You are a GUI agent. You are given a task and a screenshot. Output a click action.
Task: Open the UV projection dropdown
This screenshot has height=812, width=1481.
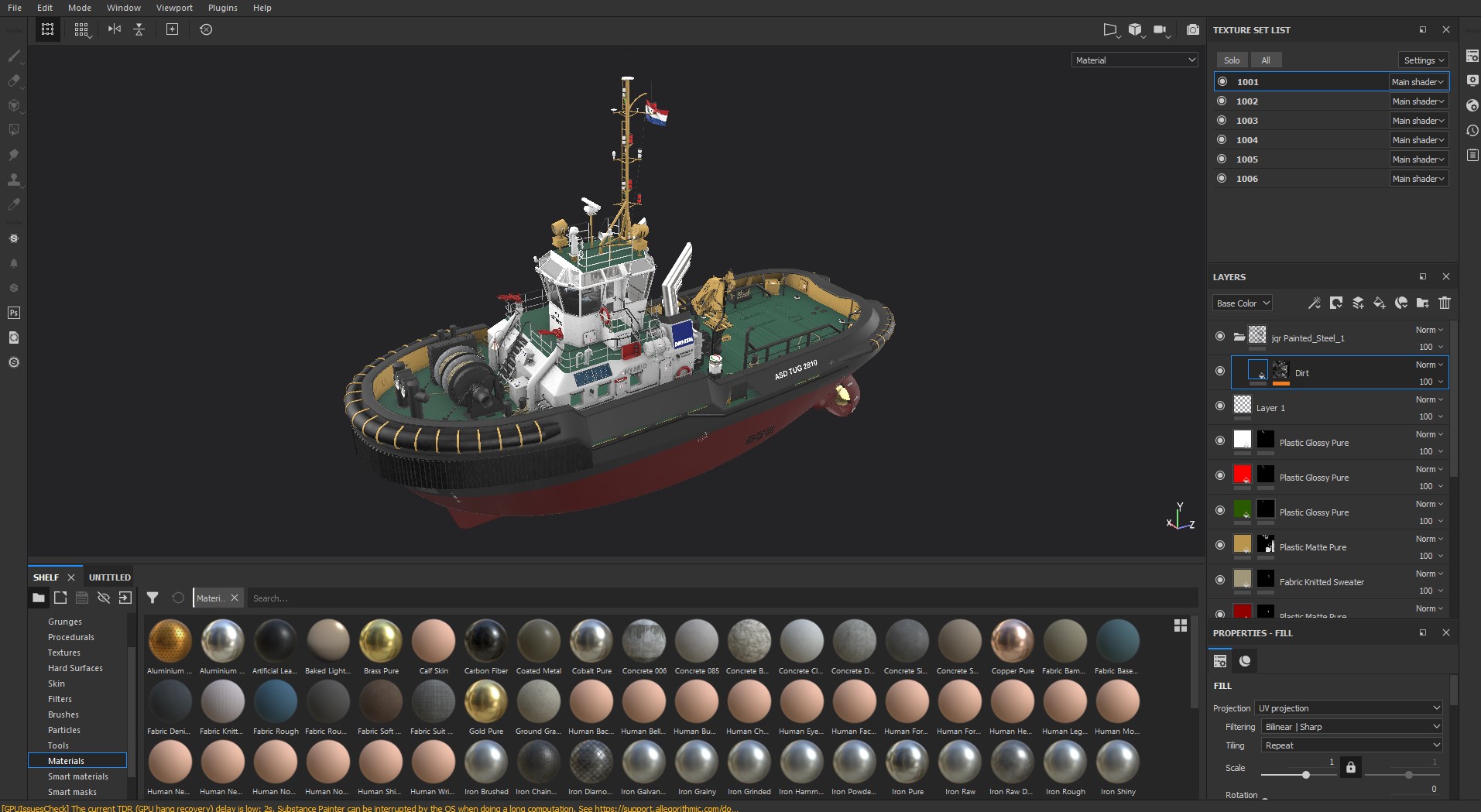click(x=1348, y=708)
